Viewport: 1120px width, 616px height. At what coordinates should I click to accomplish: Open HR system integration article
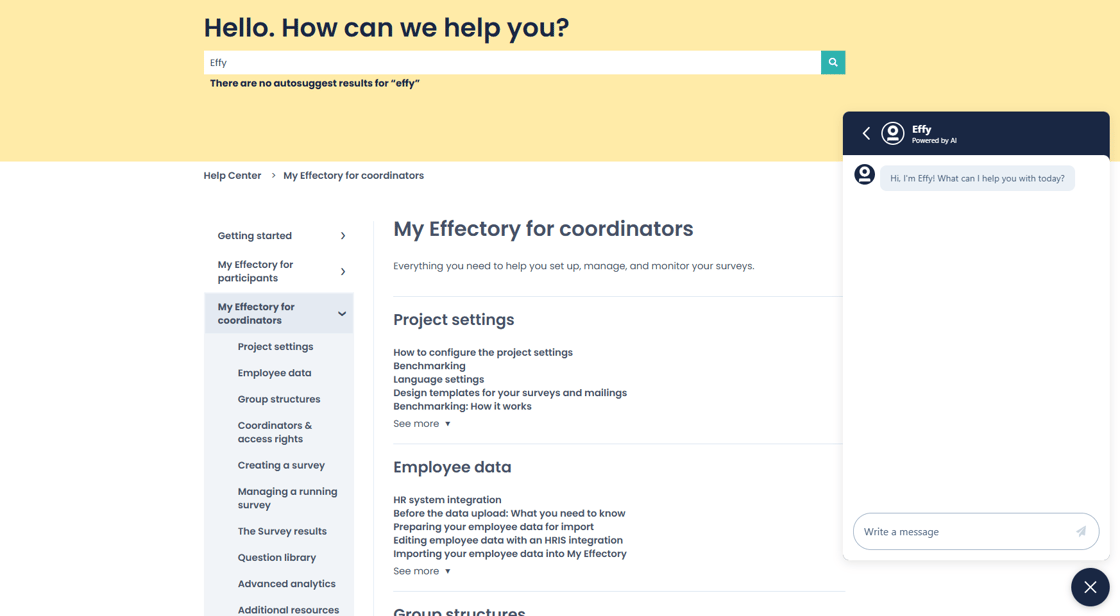pos(447,500)
